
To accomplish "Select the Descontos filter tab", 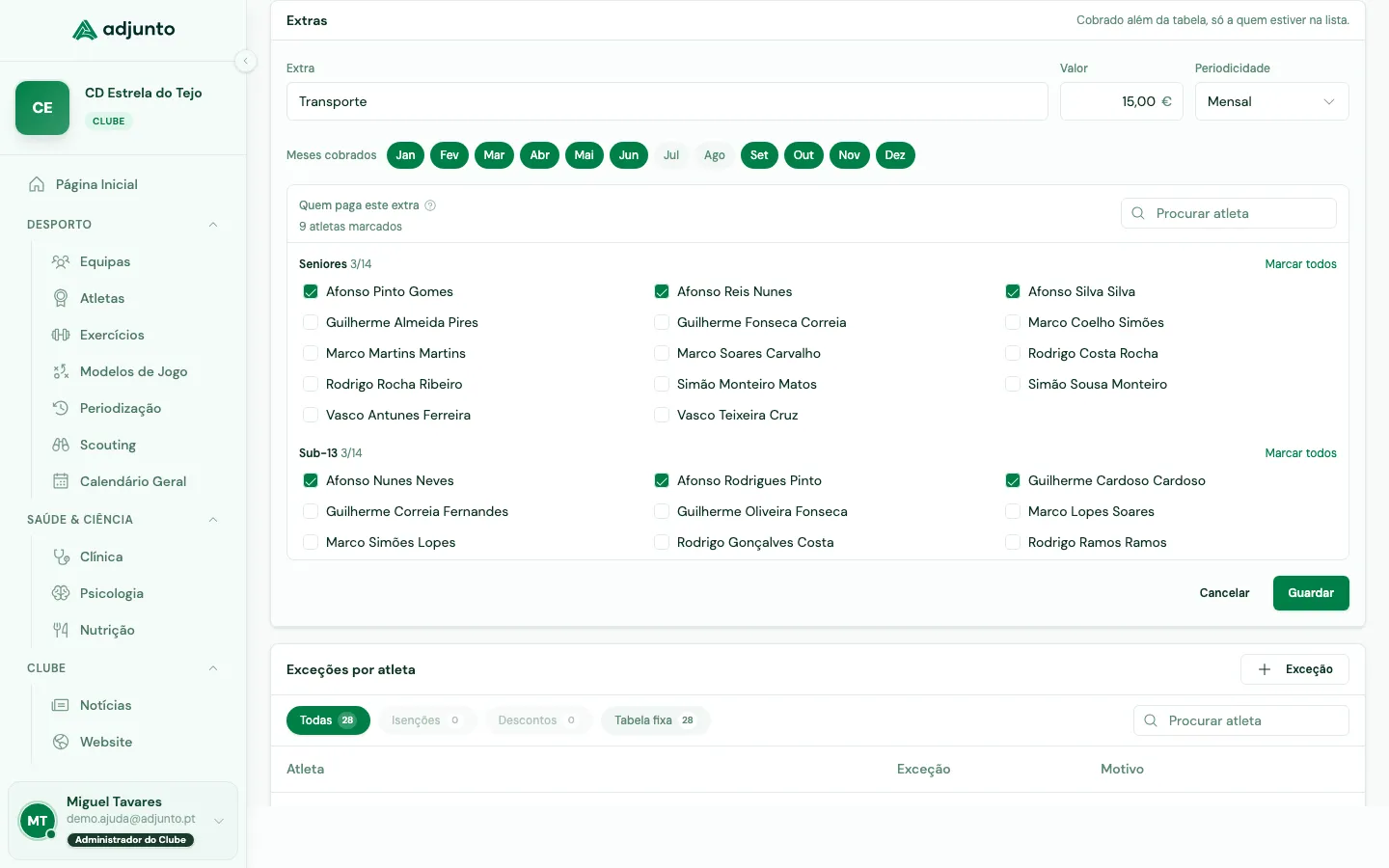I will click(537, 720).
